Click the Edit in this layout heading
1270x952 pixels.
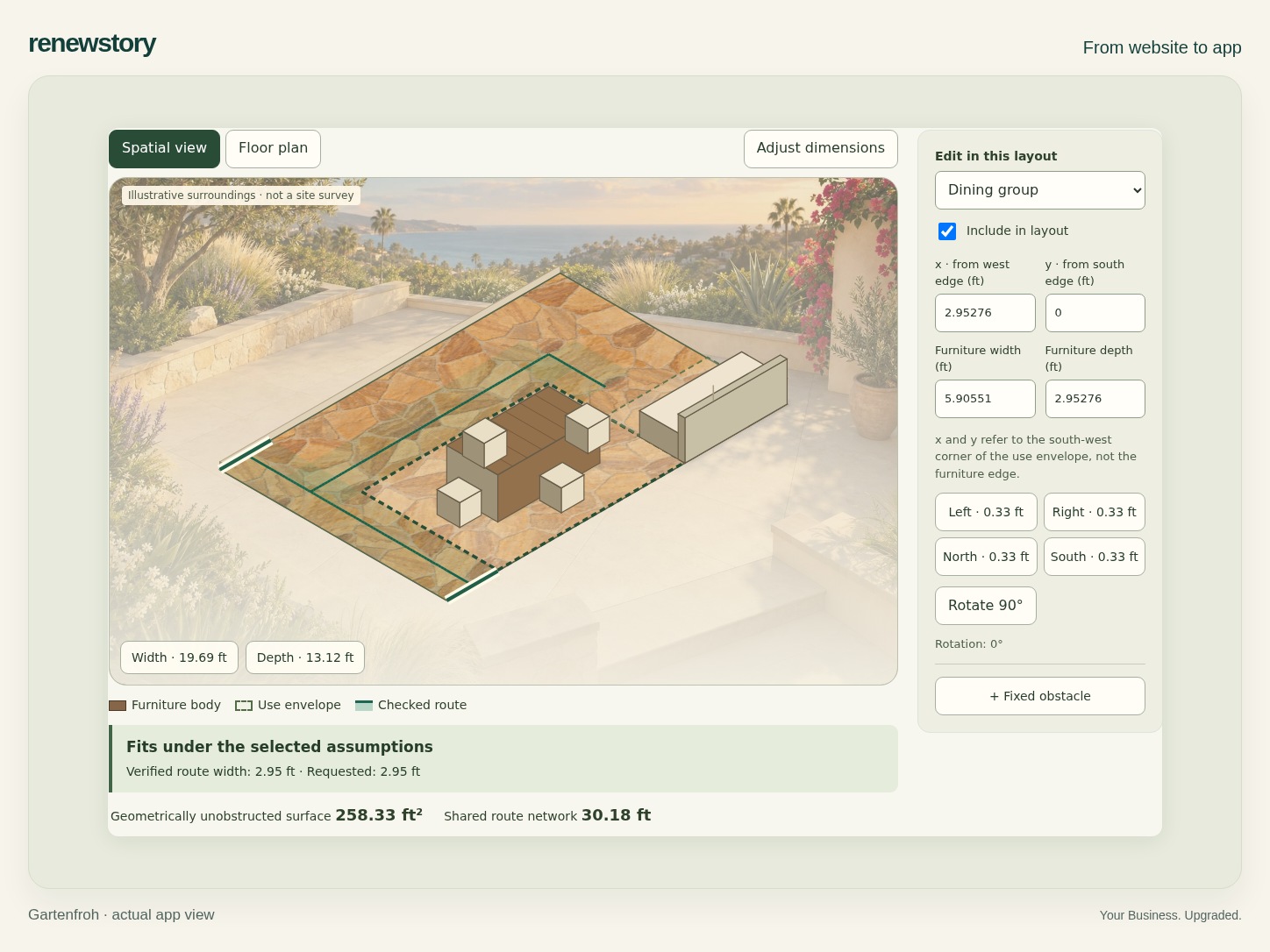tap(995, 156)
